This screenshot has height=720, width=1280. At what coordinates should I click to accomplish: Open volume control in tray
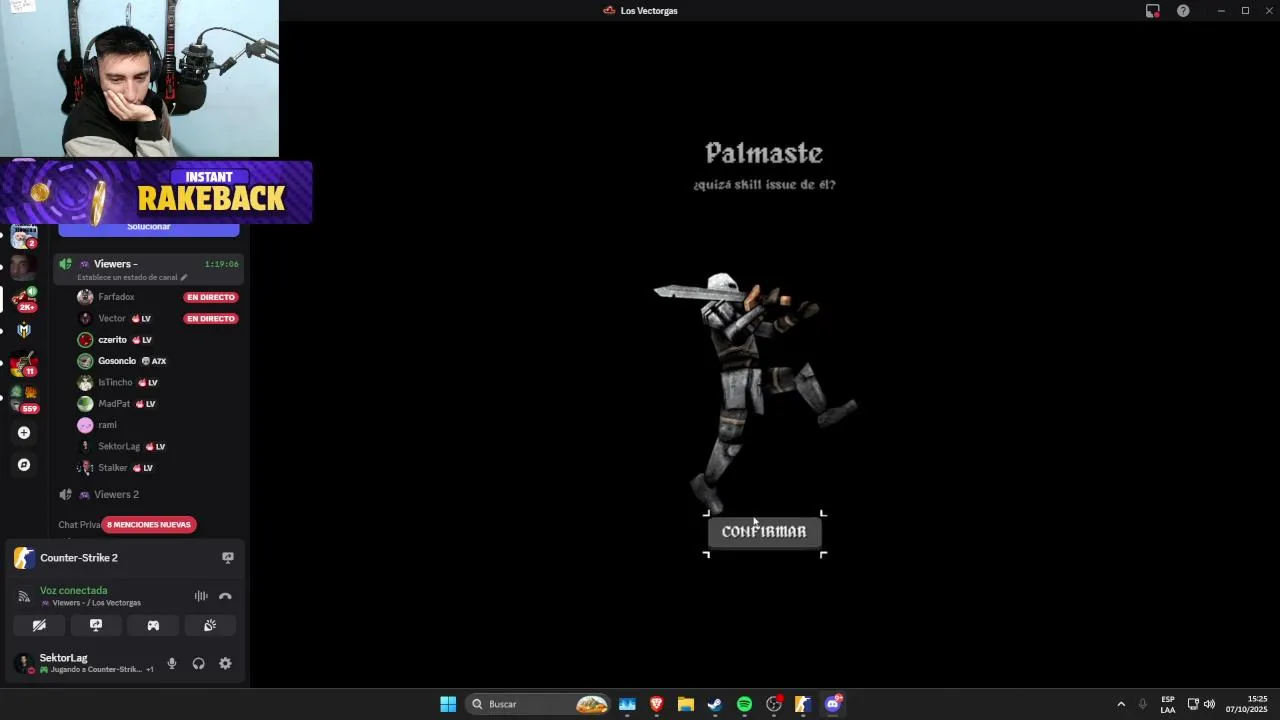pos(1209,704)
